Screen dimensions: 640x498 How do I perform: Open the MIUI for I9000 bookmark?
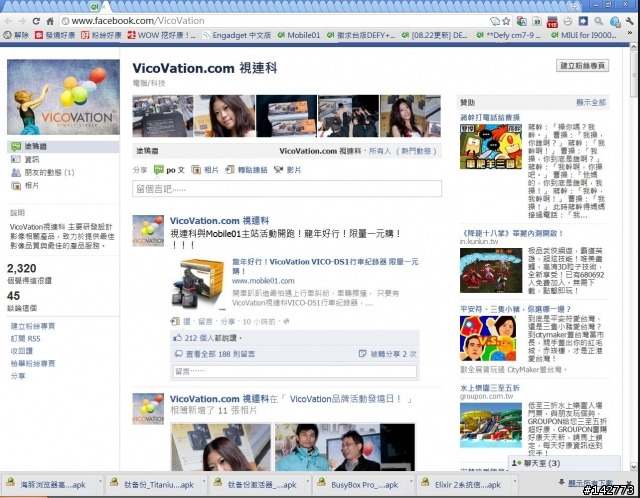click(584, 36)
